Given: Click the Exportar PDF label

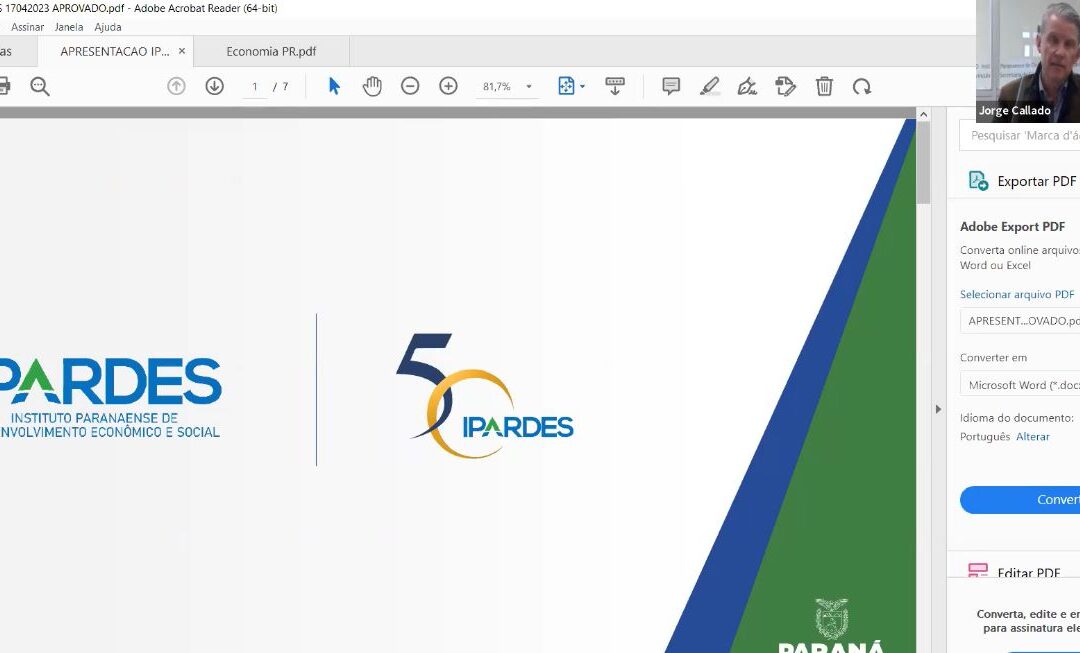Looking at the screenshot, I should click(x=1037, y=181).
